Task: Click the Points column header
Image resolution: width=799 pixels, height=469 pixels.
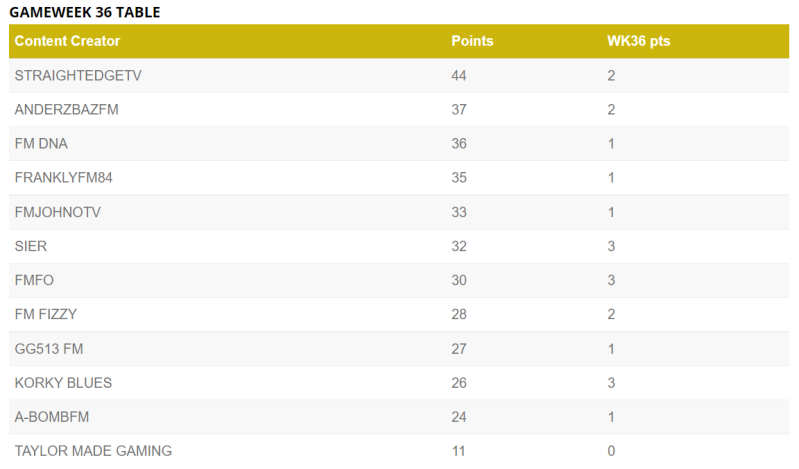Action: tap(472, 41)
